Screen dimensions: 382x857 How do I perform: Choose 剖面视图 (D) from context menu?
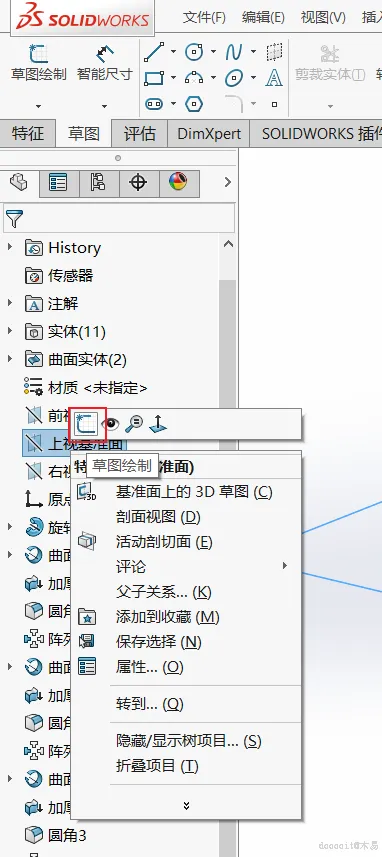click(186, 516)
